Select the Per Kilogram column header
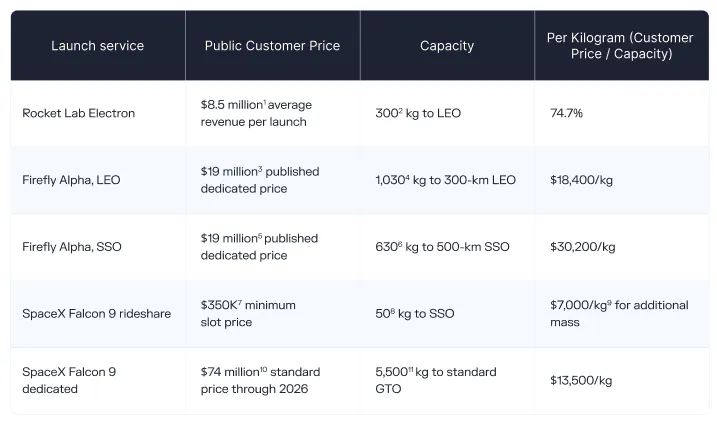The image size is (717, 421). pyautogui.click(x=621, y=46)
